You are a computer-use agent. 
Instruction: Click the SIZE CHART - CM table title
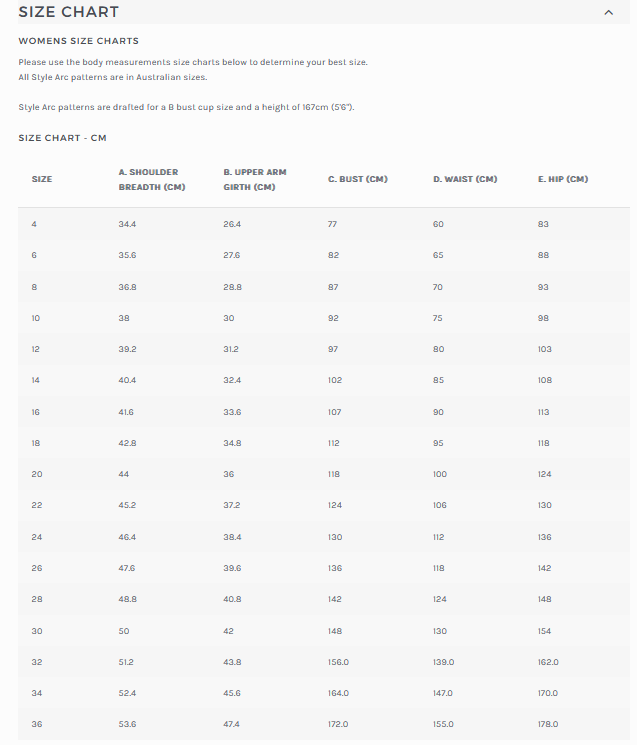click(62, 138)
